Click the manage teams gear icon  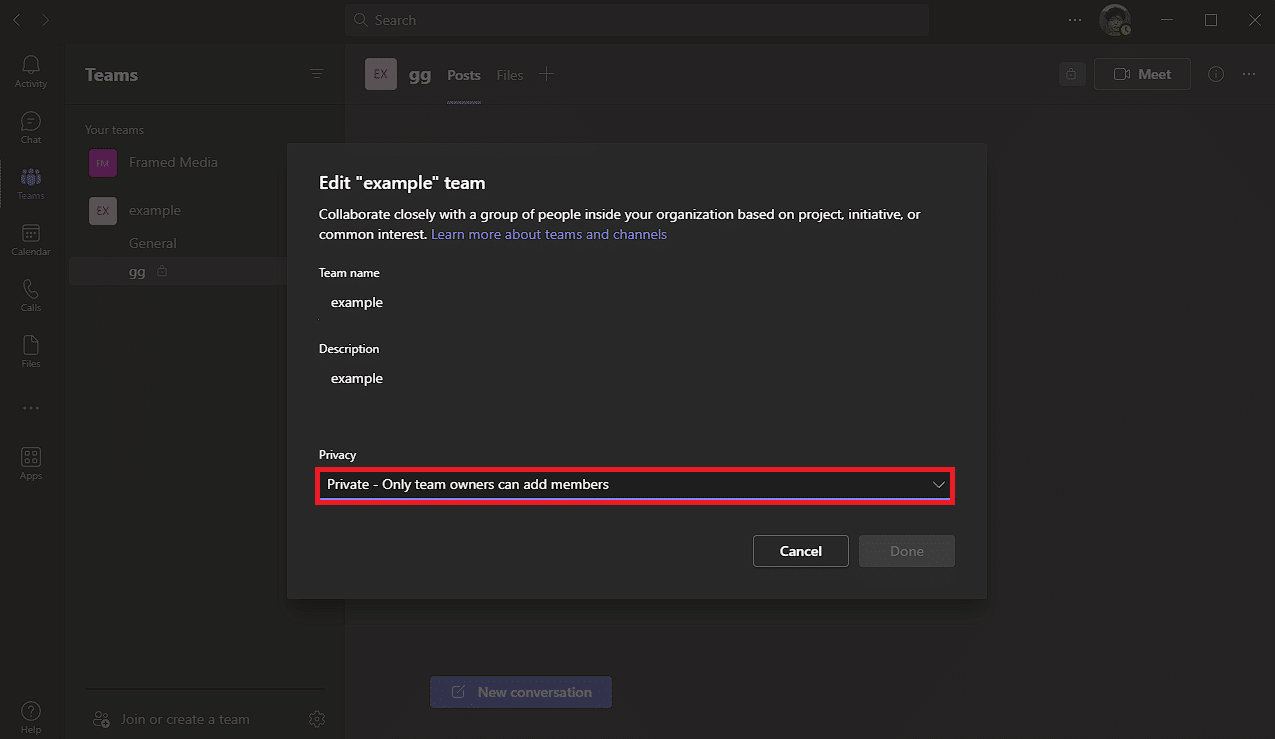click(317, 719)
